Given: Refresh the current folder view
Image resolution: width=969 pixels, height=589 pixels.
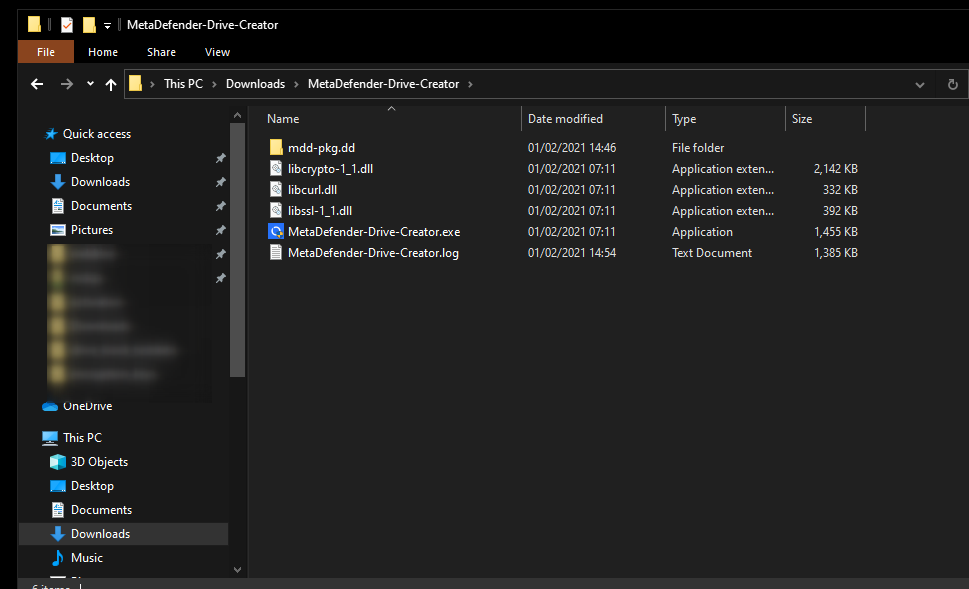Looking at the screenshot, I should coord(952,84).
